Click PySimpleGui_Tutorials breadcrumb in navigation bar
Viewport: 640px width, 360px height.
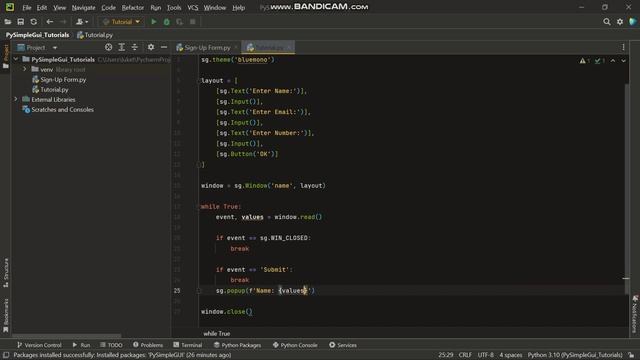(x=38, y=35)
